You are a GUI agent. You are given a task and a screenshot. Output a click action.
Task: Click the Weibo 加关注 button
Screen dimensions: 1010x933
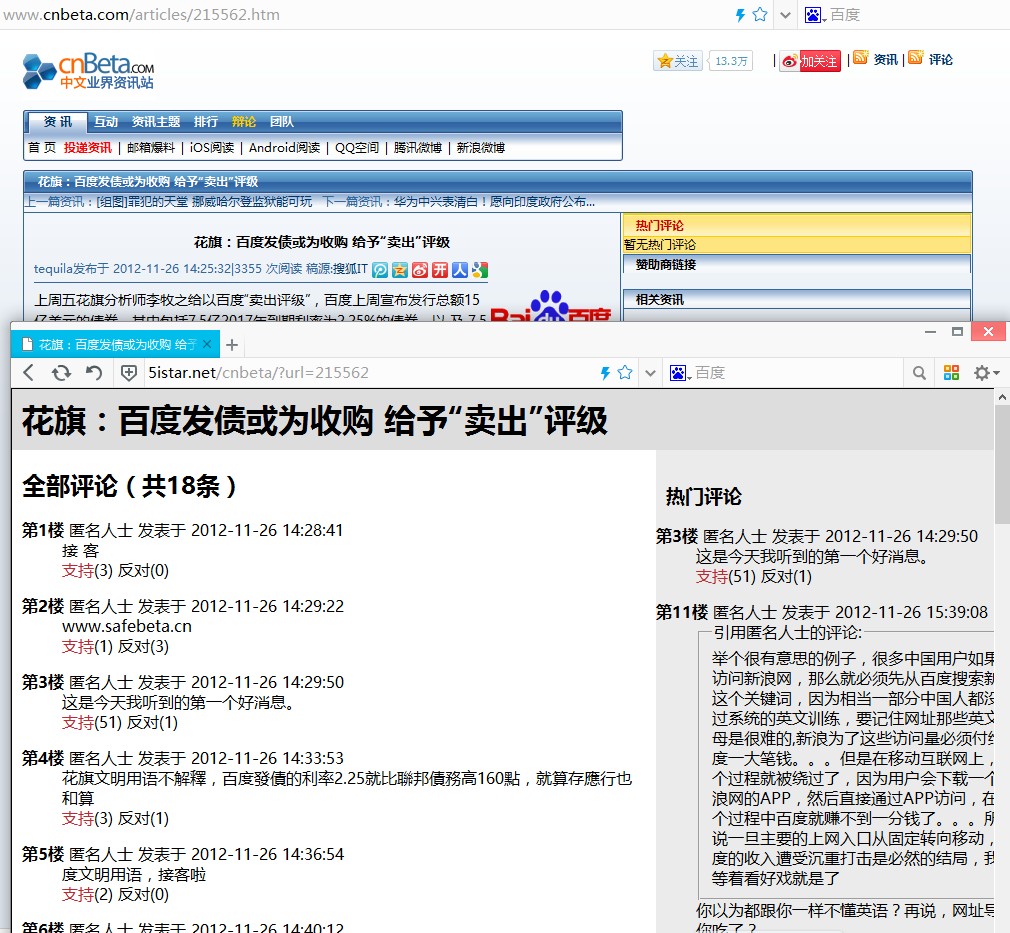pos(810,61)
